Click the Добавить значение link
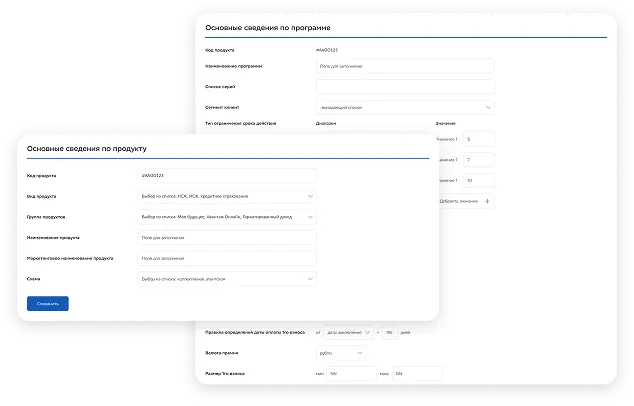Image resolution: width=634 pixels, height=406 pixels. tap(458, 201)
